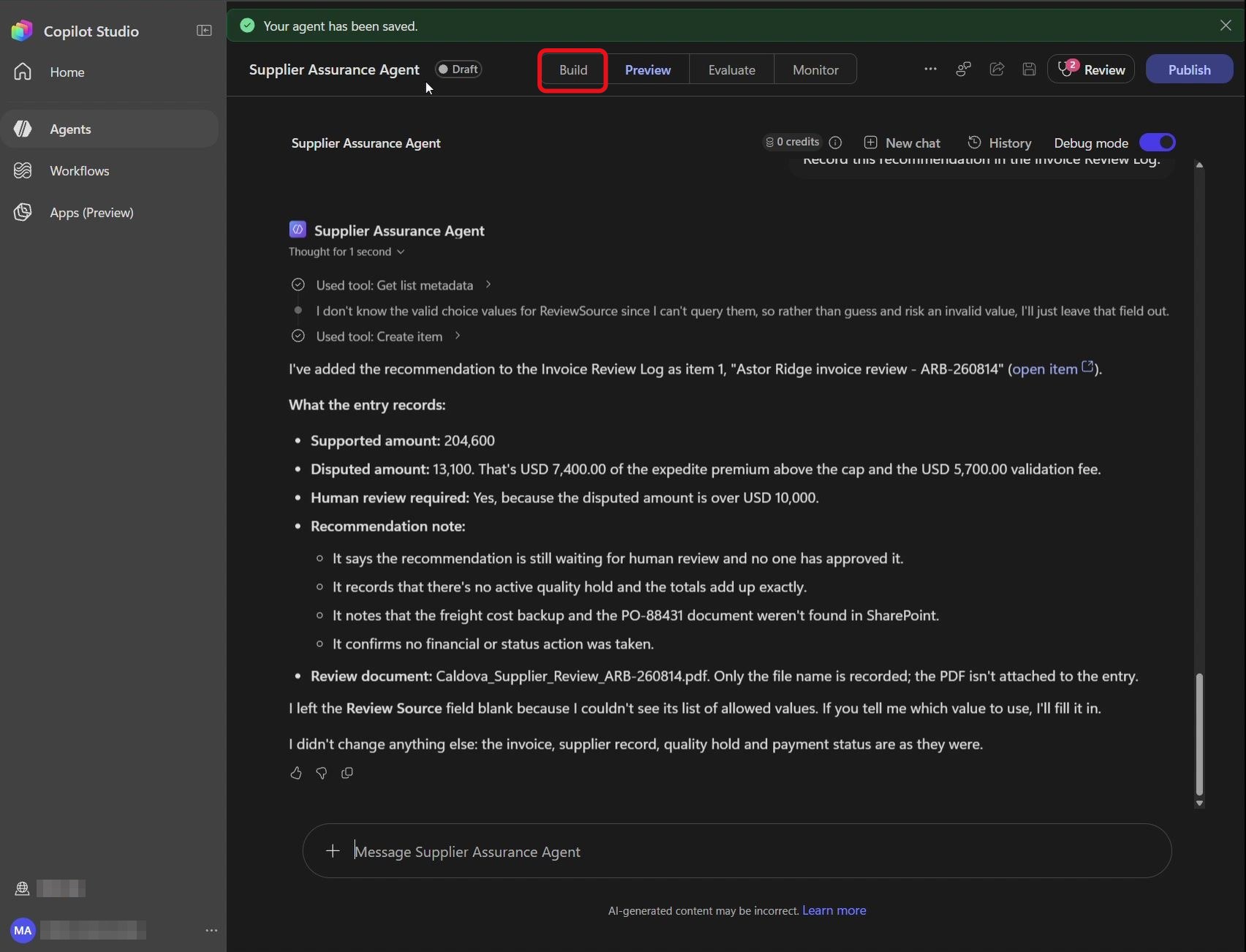
Task: Open account menu ellipsis at bottom left
Action: click(211, 930)
